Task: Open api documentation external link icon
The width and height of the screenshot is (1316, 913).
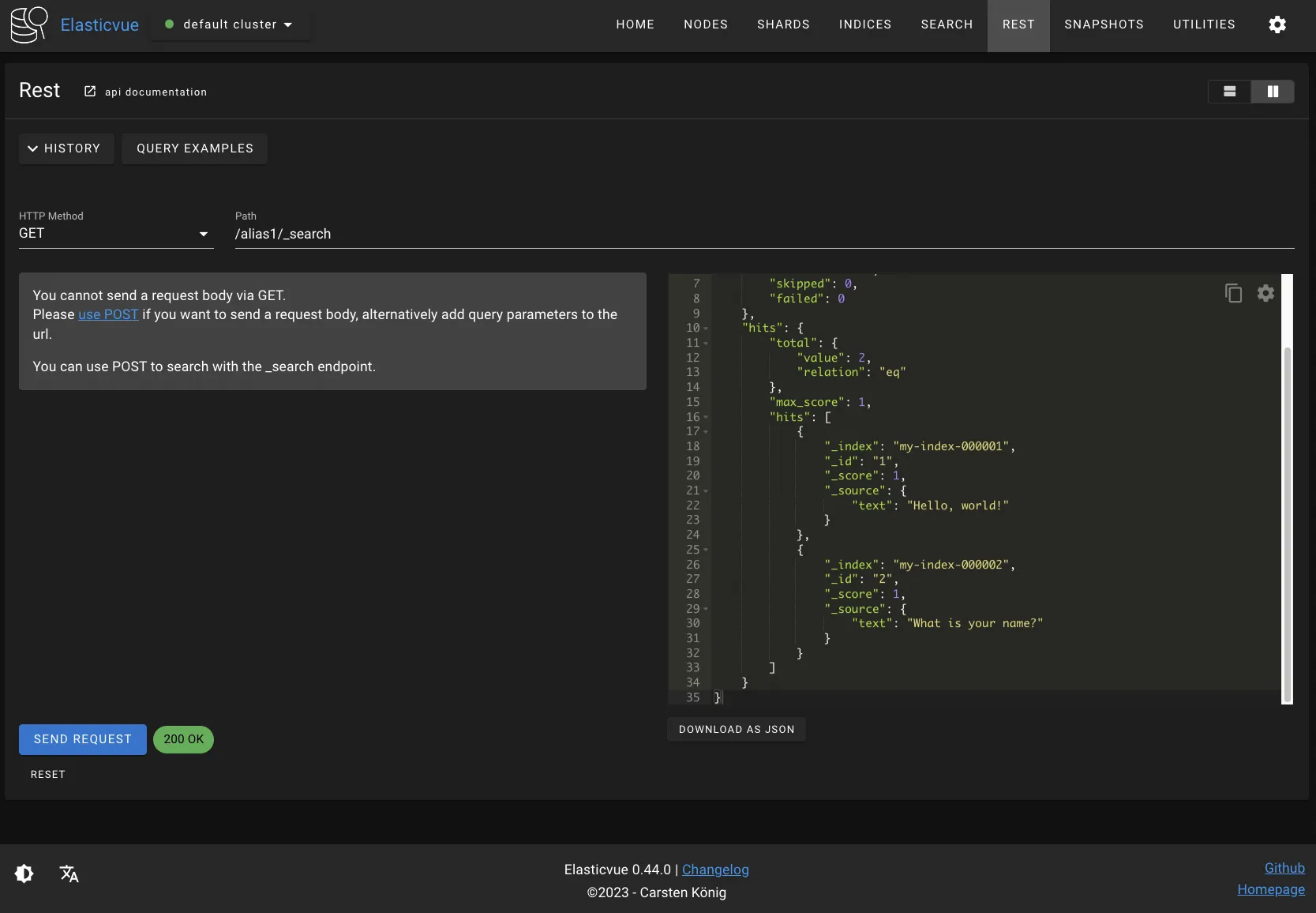Action: click(90, 92)
